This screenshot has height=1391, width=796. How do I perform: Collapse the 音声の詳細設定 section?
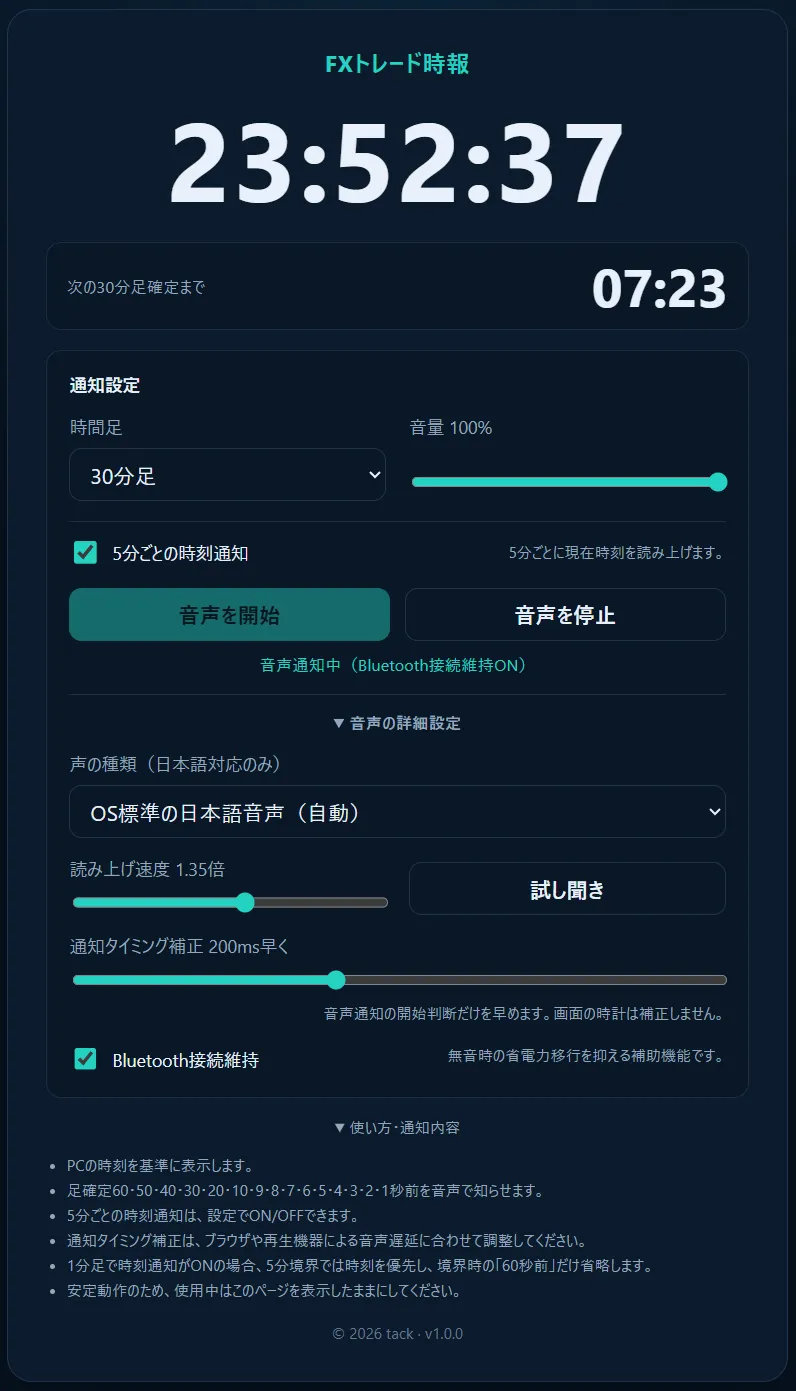pyautogui.click(x=397, y=723)
